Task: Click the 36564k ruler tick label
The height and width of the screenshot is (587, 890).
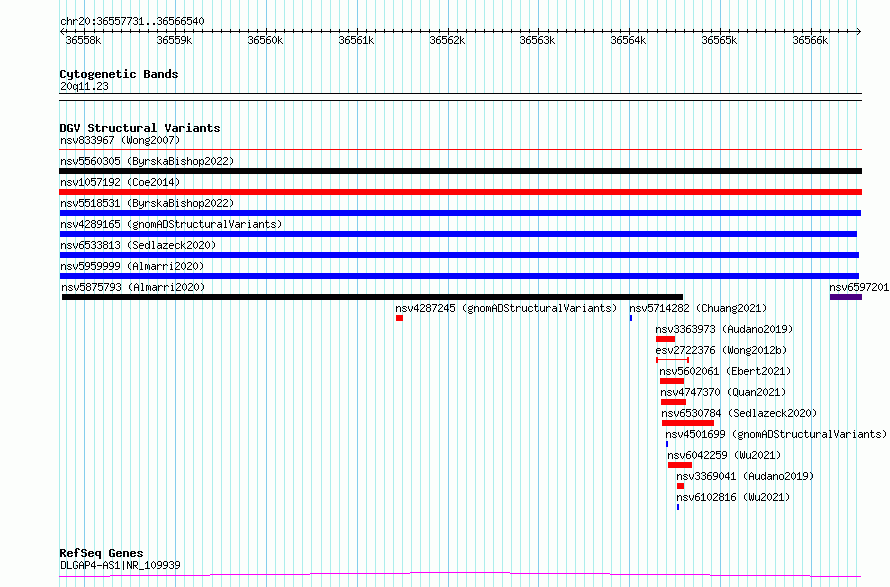Action: coord(628,40)
